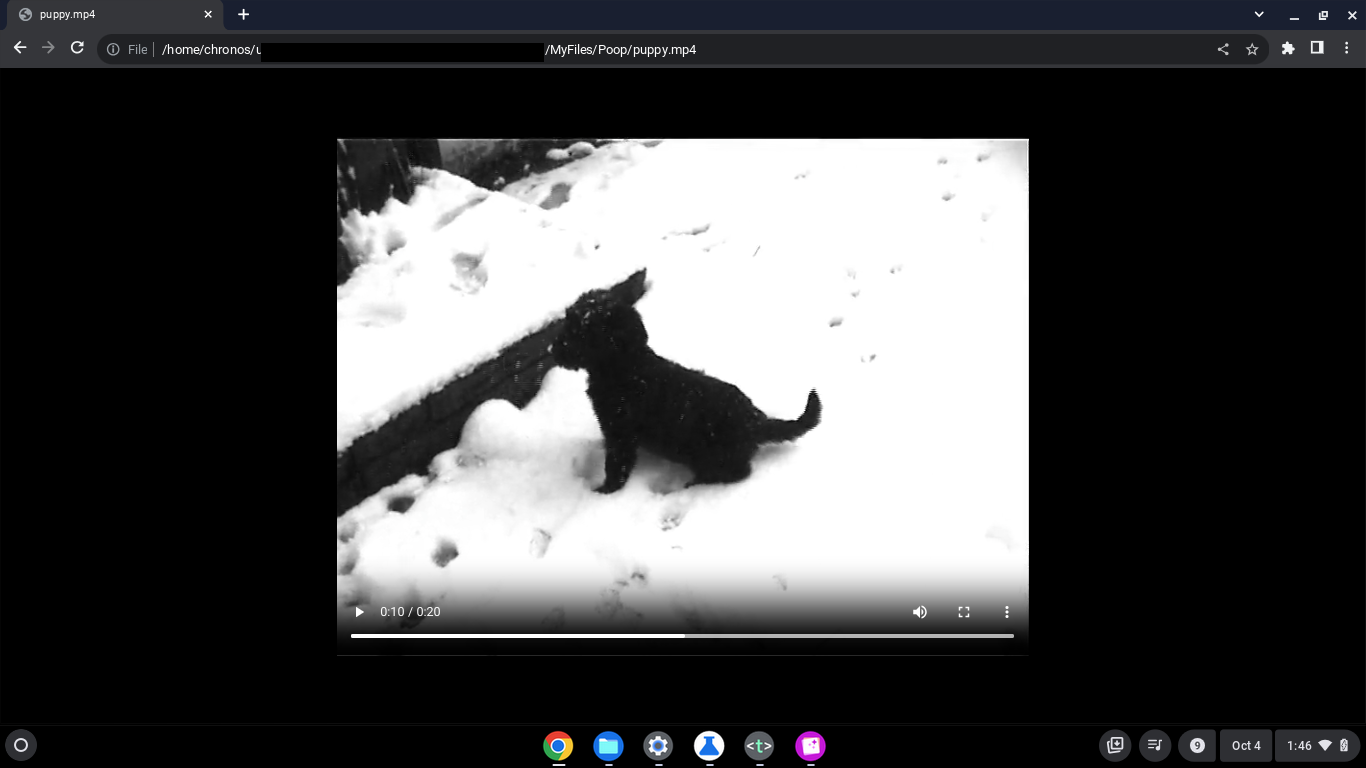Viewport: 1366px width, 768px height.
Task: Toggle fullscreen playback of the video
Action: (963, 611)
